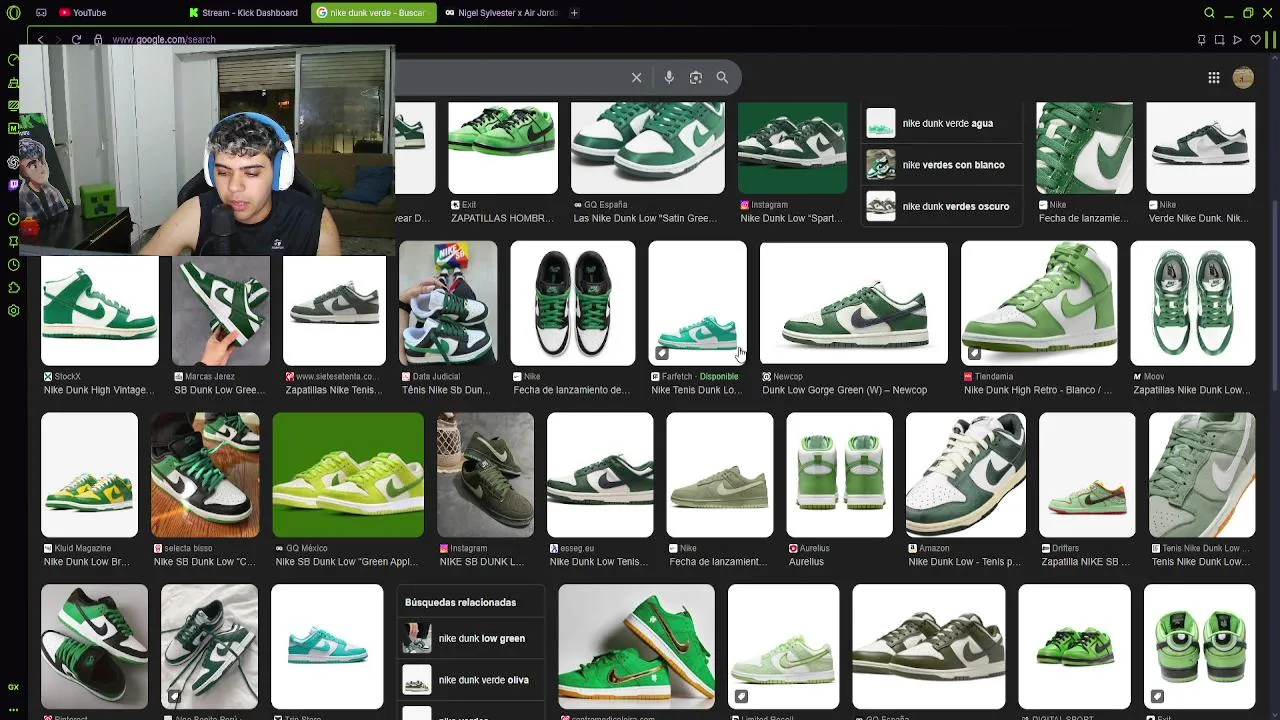The height and width of the screenshot is (720, 1280).
Task: Click the Verde Nike Dunk result title
Action: 1198,218
